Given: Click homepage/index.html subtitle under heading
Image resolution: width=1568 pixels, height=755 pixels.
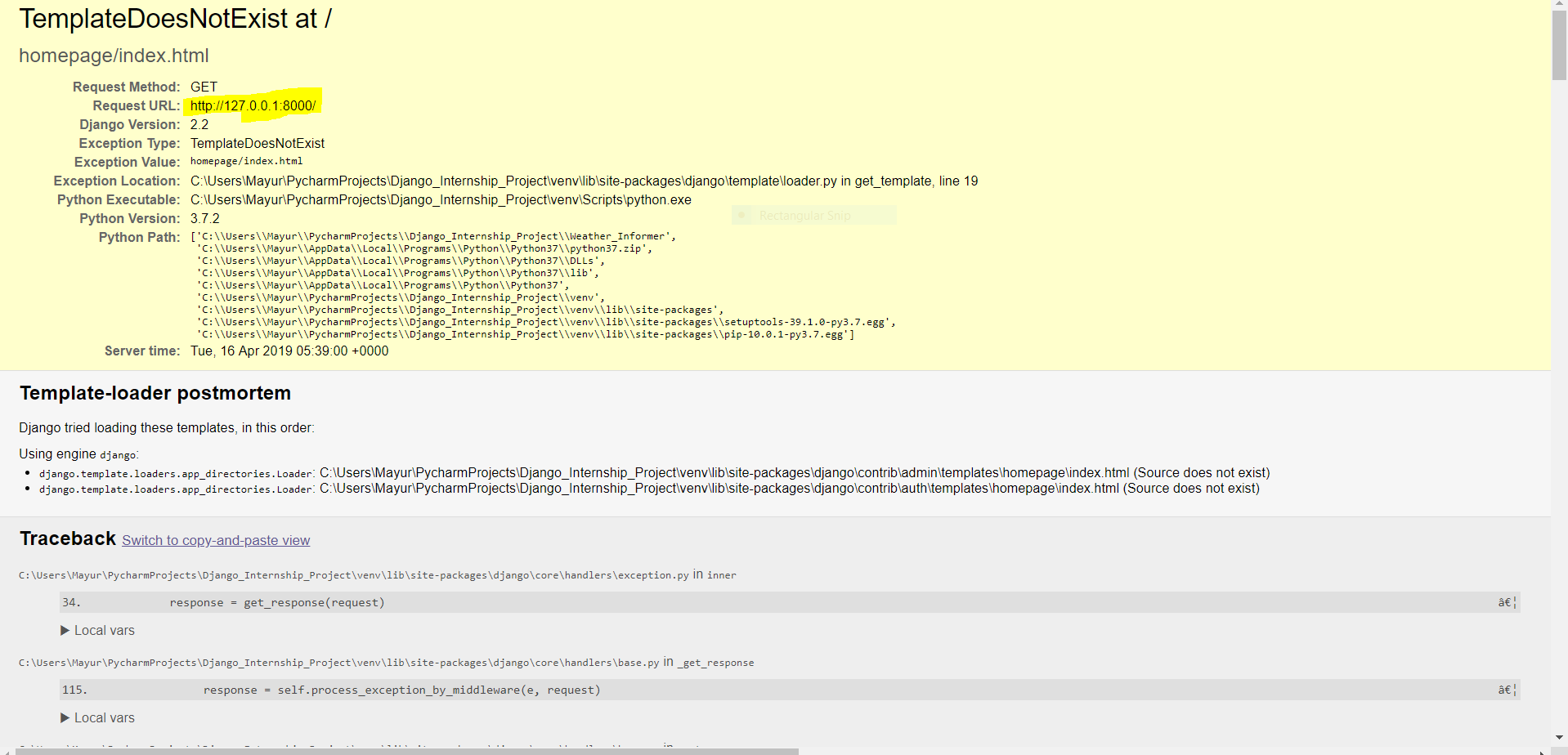Looking at the screenshot, I should point(114,56).
